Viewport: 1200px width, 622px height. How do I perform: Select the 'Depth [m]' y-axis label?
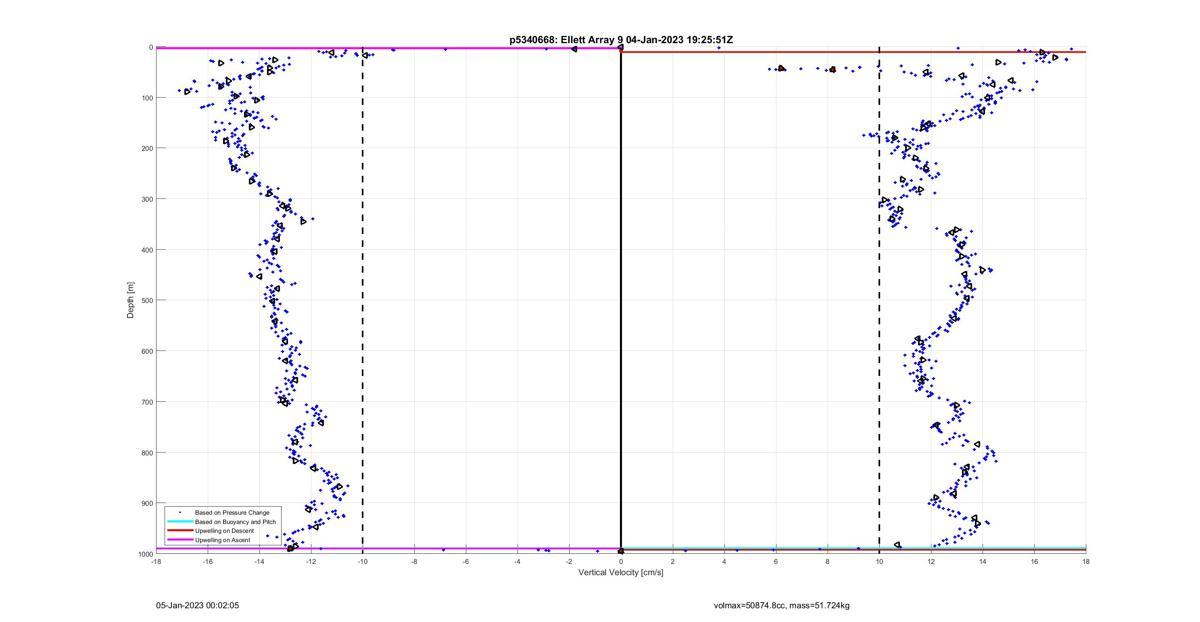point(131,300)
